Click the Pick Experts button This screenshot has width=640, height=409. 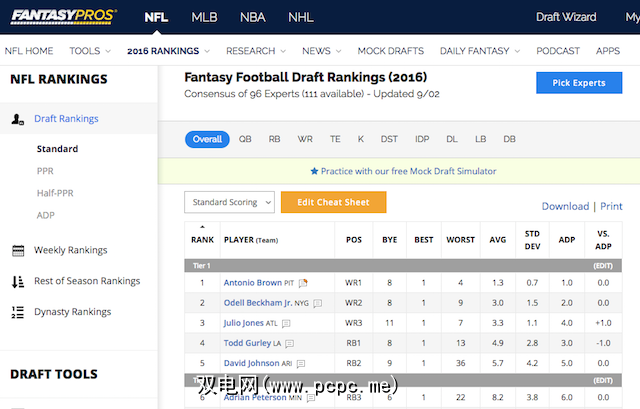[x=579, y=83]
